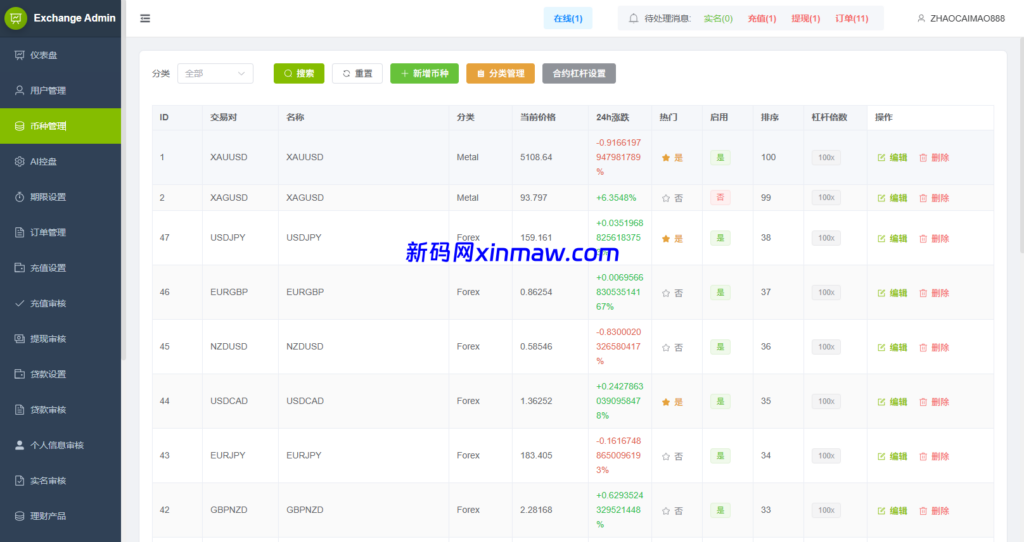Open 合约杠杆设置 leverage settings

579,73
